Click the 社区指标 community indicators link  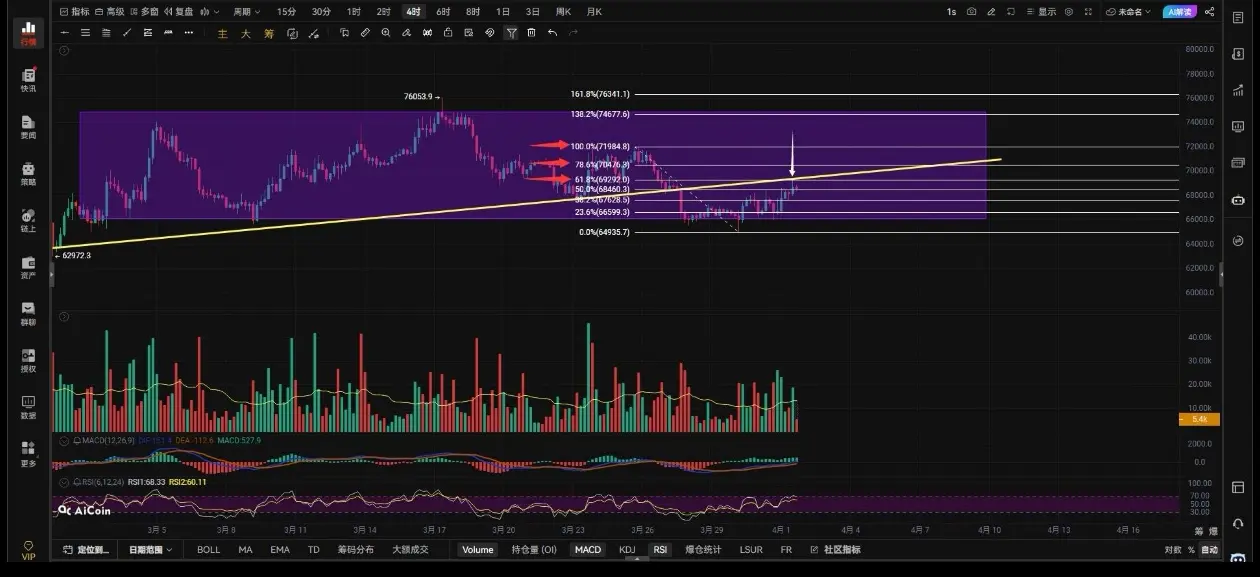(835, 549)
